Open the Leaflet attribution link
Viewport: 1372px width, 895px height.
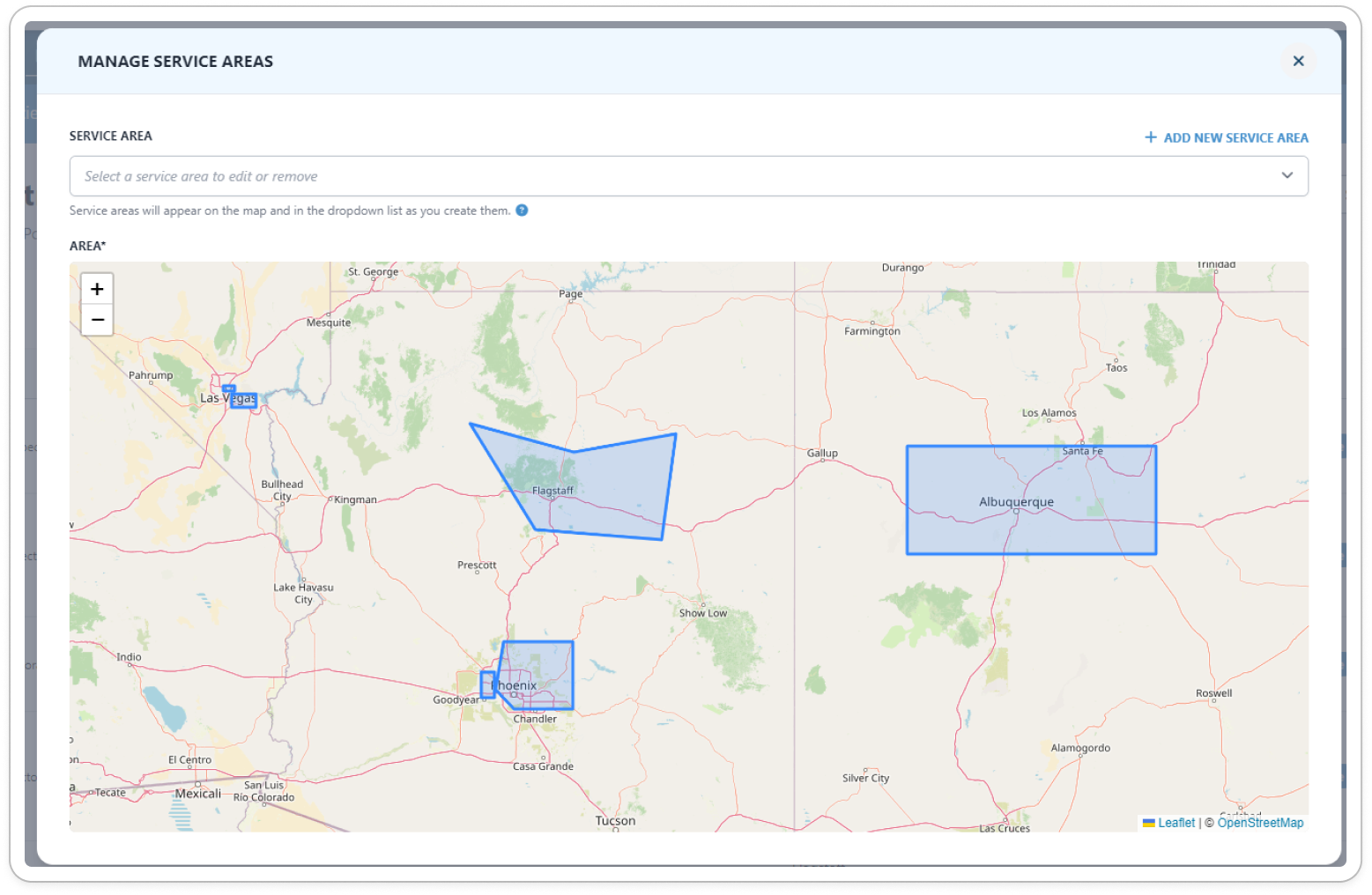(x=1175, y=823)
